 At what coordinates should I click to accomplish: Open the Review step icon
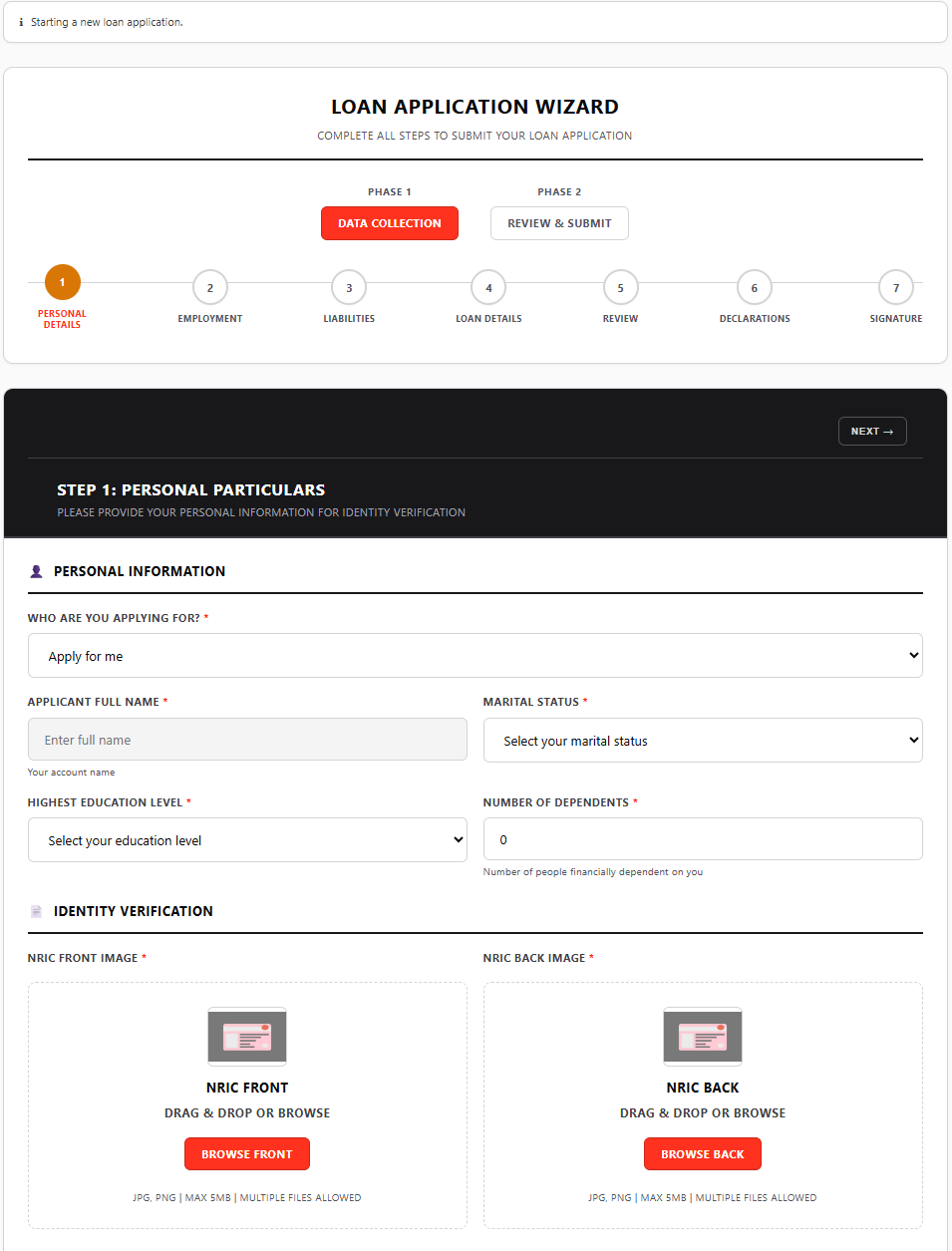620,287
